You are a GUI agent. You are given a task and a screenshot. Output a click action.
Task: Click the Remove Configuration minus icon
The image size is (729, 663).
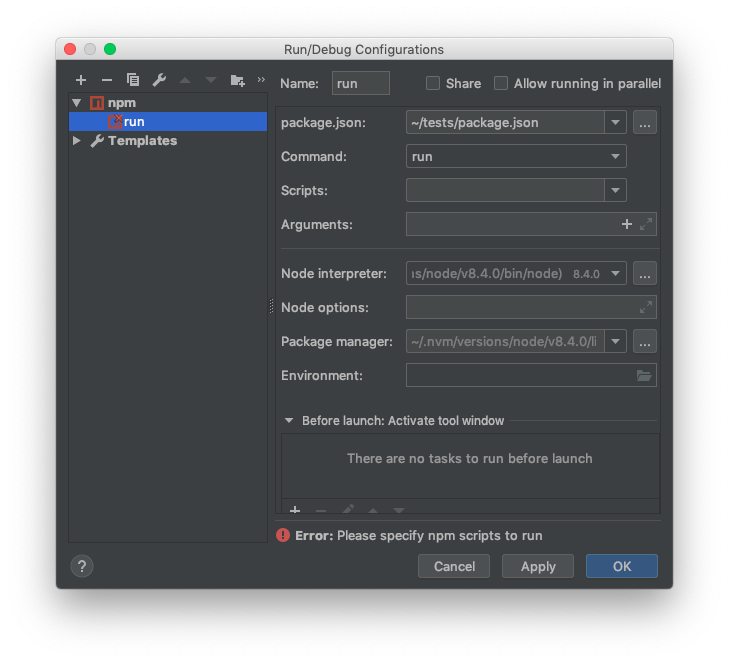click(x=107, y=80)
